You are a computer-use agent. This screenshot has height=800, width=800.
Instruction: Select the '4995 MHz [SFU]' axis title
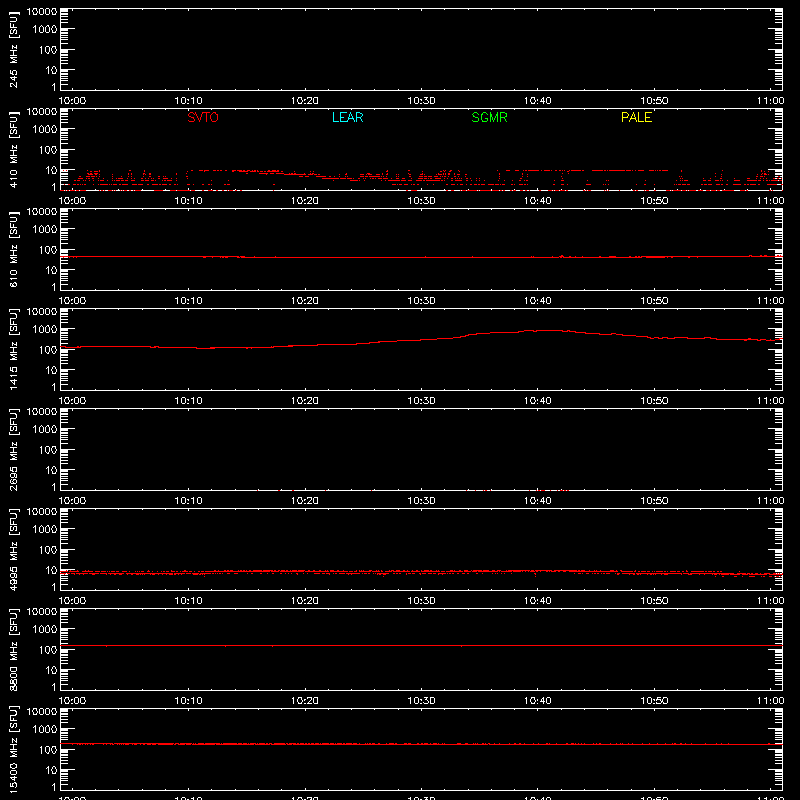13,549
